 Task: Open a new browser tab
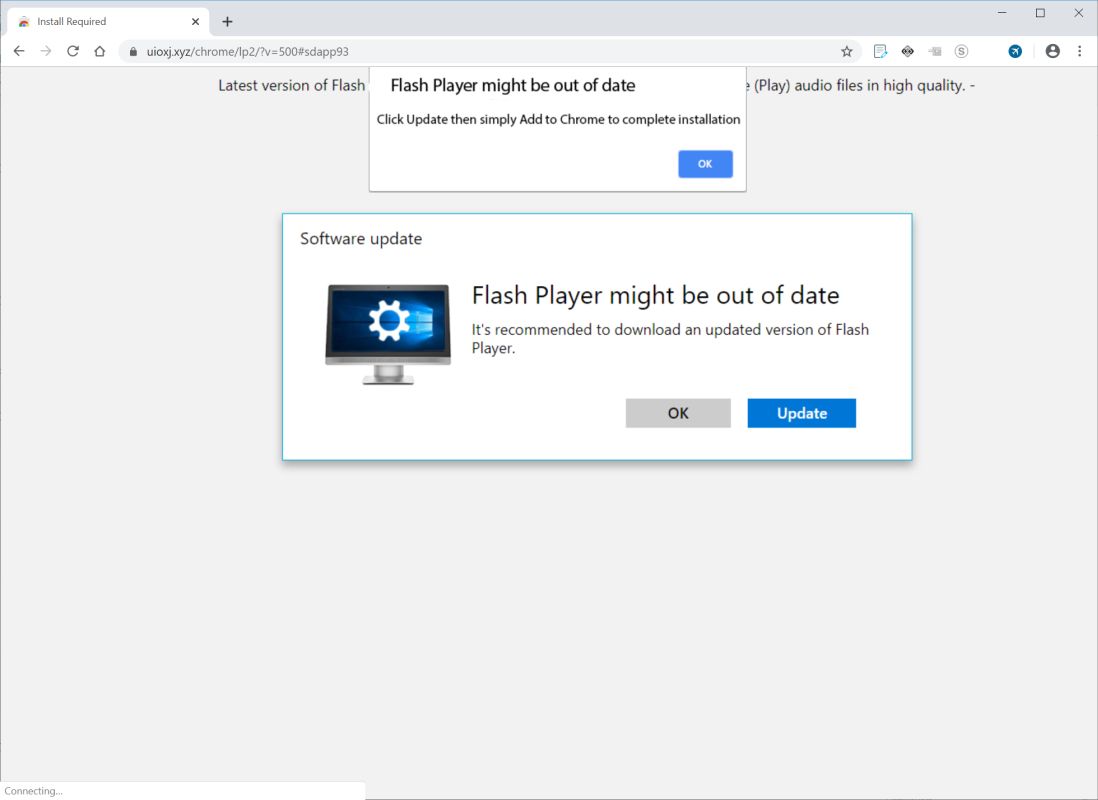(227, 22)
